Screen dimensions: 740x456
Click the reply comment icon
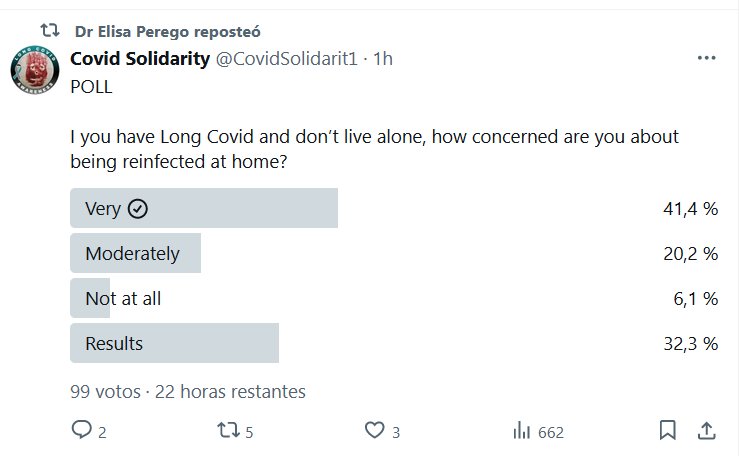coord(81,431)
